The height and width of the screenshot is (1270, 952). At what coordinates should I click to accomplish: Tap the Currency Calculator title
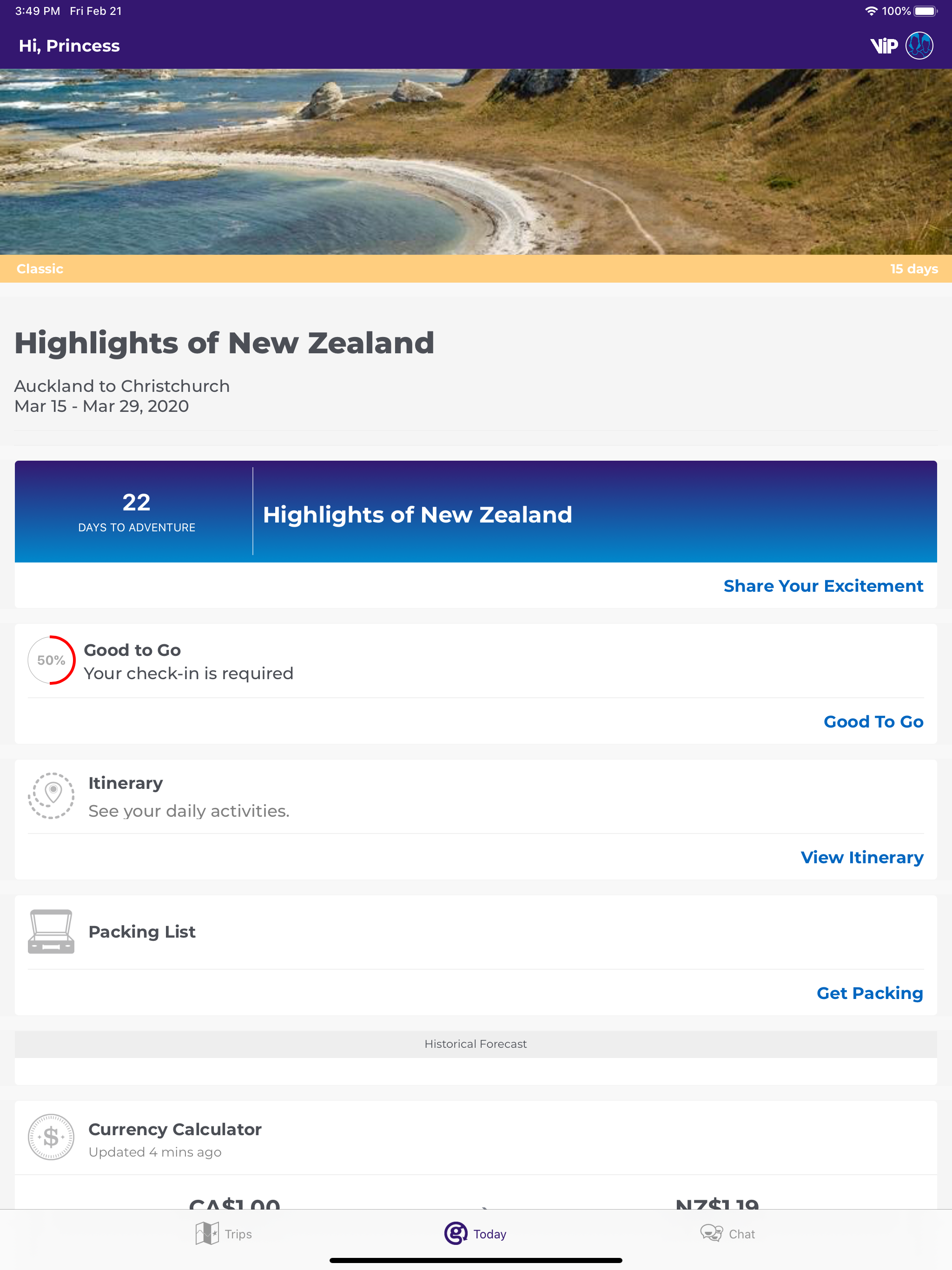175,1129
